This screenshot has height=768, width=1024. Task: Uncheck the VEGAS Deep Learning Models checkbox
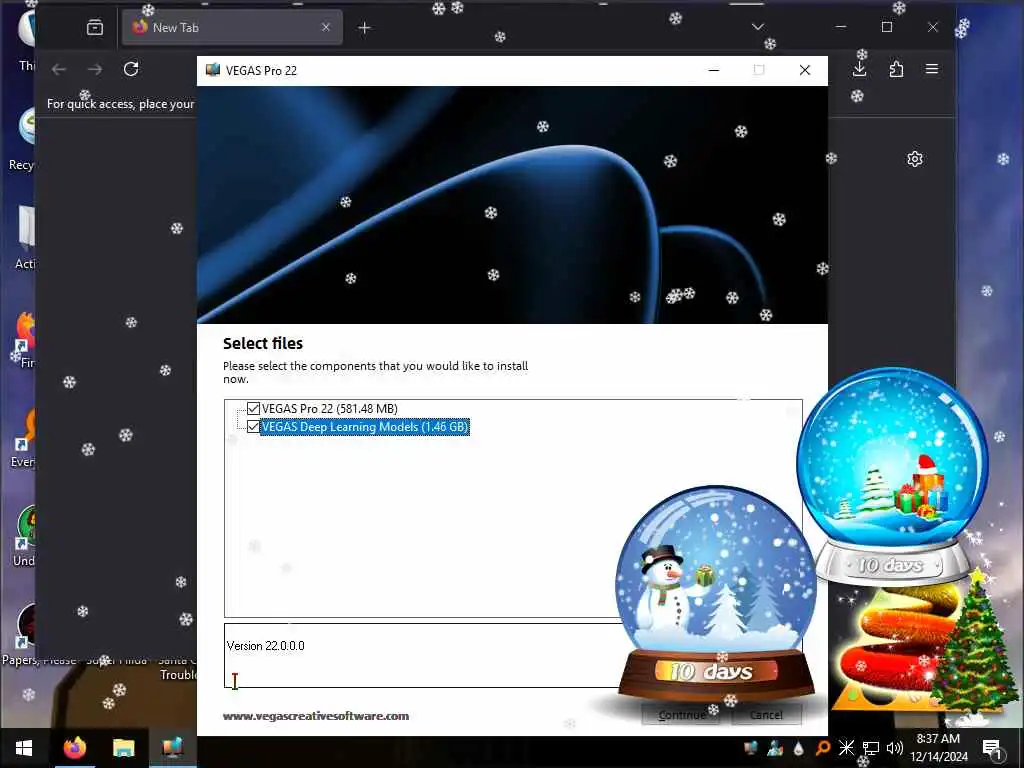253,427
